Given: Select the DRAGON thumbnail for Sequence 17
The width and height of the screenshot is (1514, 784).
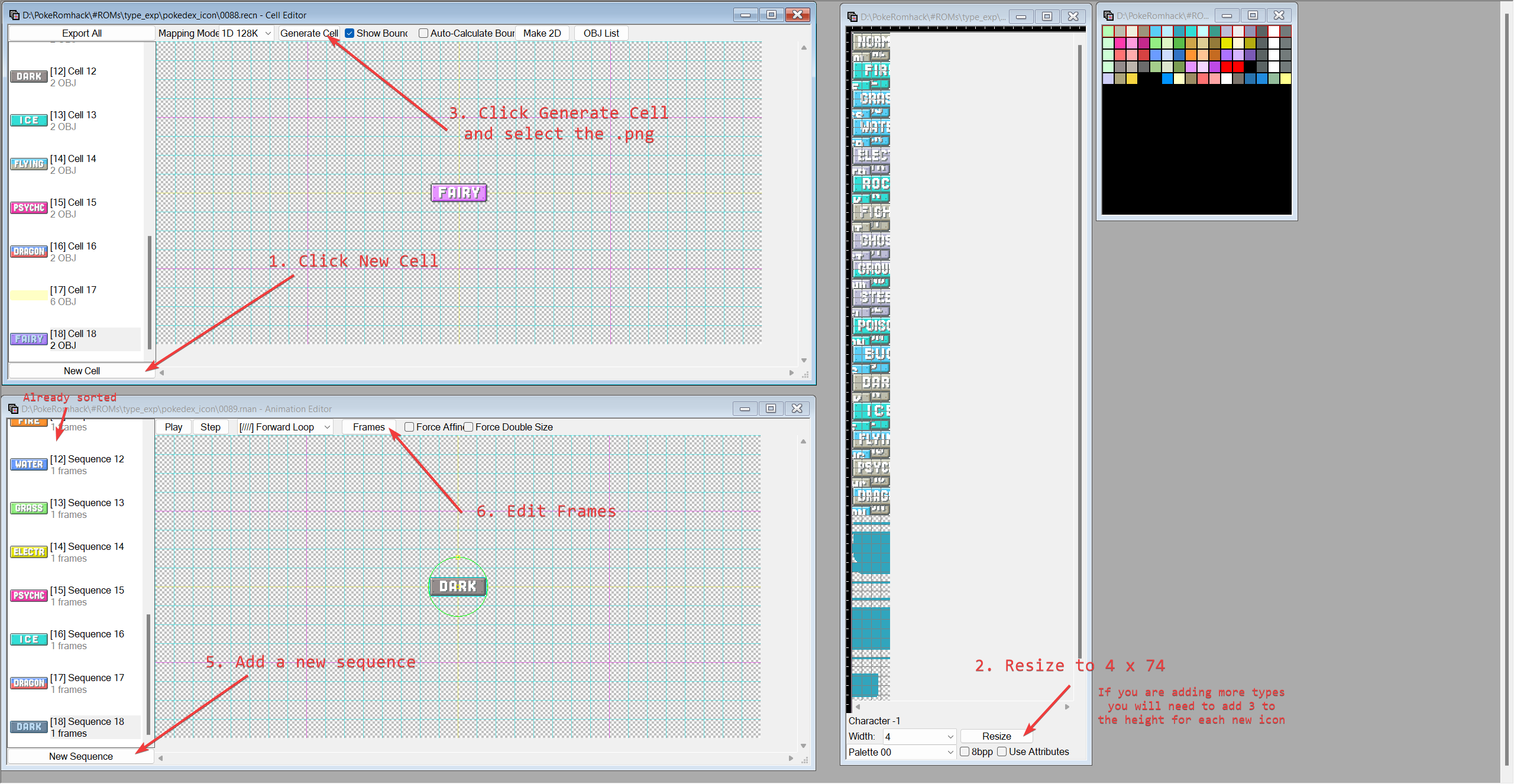Looking at the screenshot, I should click(x=29, y=683).
